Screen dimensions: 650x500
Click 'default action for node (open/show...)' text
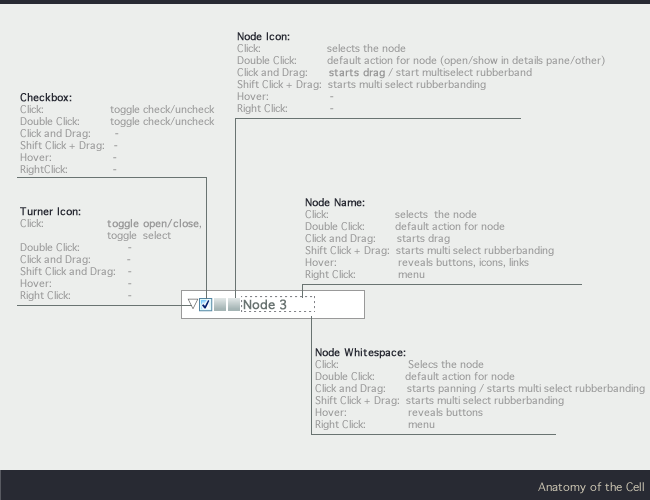pos(465,60)
